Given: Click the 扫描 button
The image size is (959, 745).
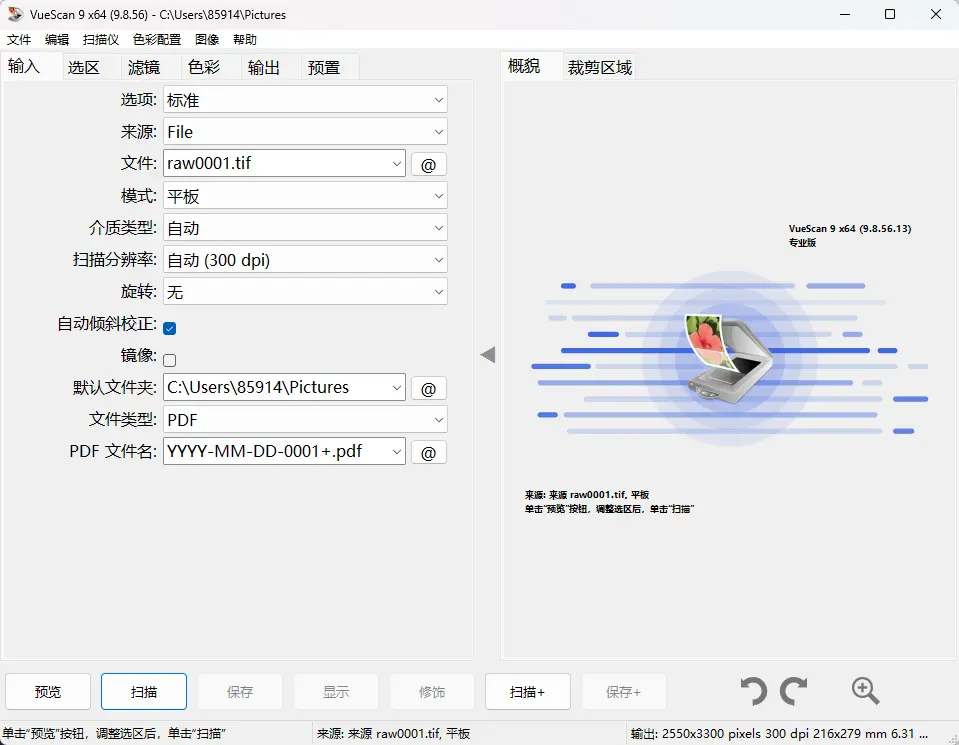Looking at the screenshot, I should pos(144,692).
